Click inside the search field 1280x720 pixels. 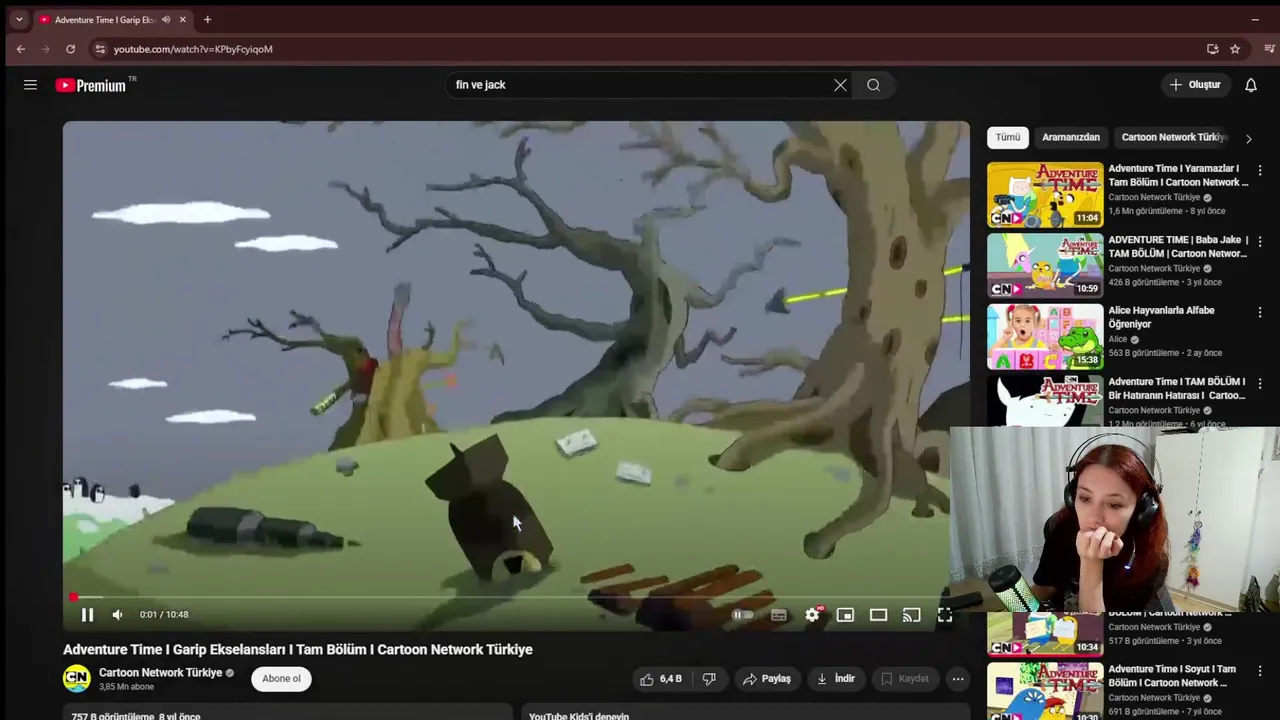(x=640, y=85)
